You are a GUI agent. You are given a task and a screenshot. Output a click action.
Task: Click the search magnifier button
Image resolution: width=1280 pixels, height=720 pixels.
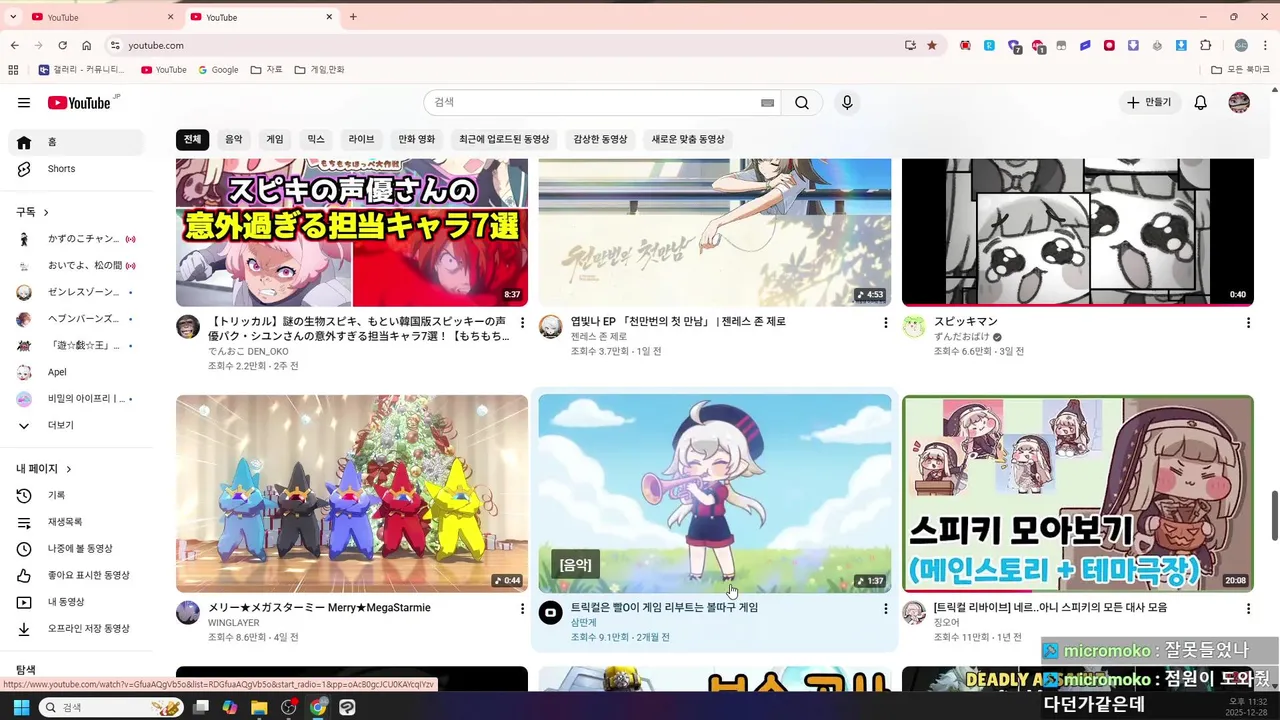802,103
